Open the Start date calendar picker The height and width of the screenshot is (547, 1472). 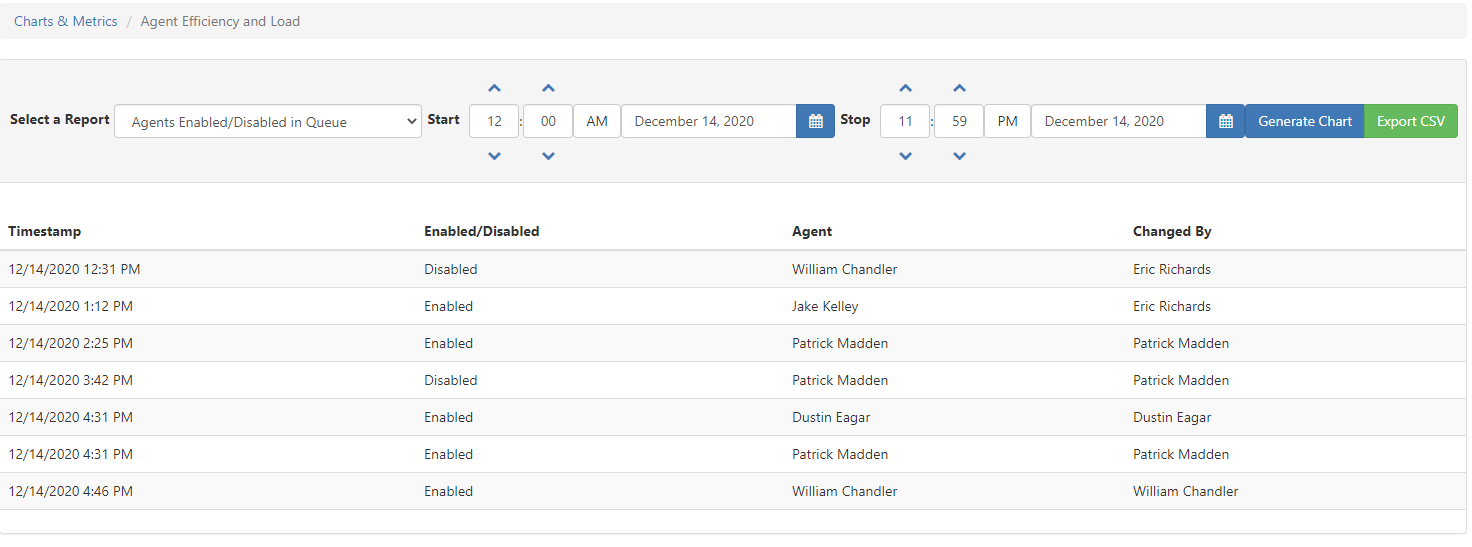click(x=815, y=121)
